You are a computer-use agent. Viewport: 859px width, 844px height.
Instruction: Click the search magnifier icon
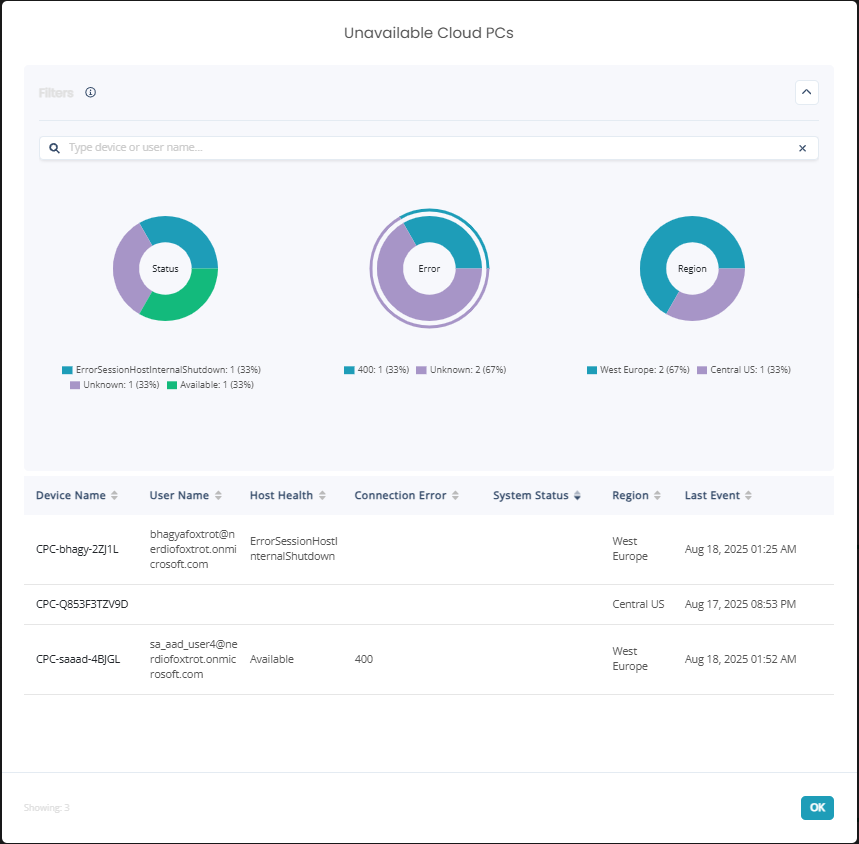tap(55, 148)
